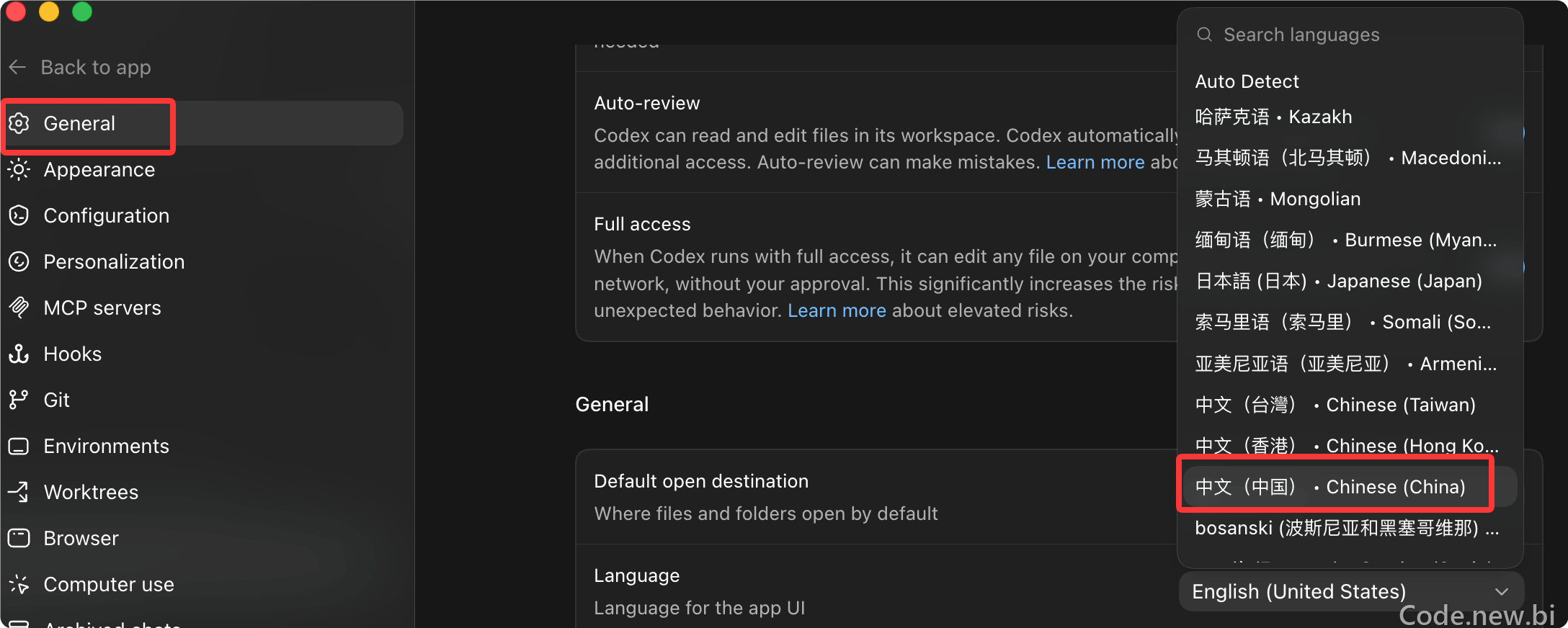Click the search magnifier icon in language list
The height and width of the screenshot is (628, 1568).
click(x=1204, y=35)
